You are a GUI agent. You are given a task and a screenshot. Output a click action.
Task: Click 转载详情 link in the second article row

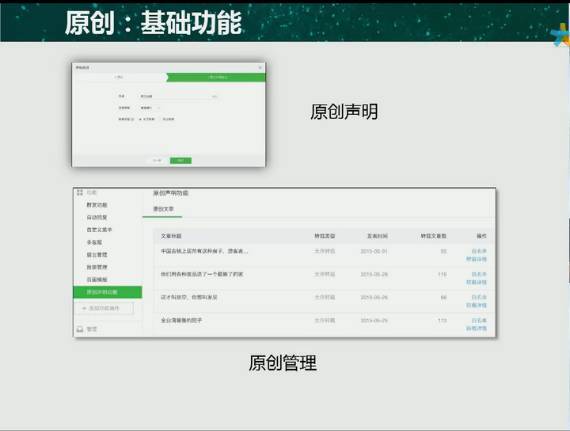(477, 282)
